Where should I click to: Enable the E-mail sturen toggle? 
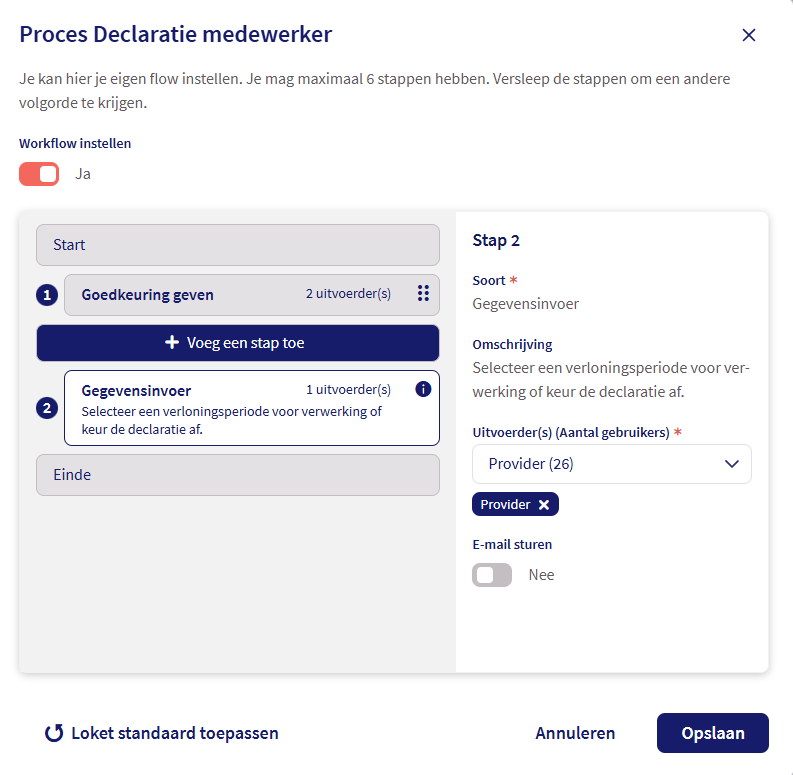(x=492, y=575)
